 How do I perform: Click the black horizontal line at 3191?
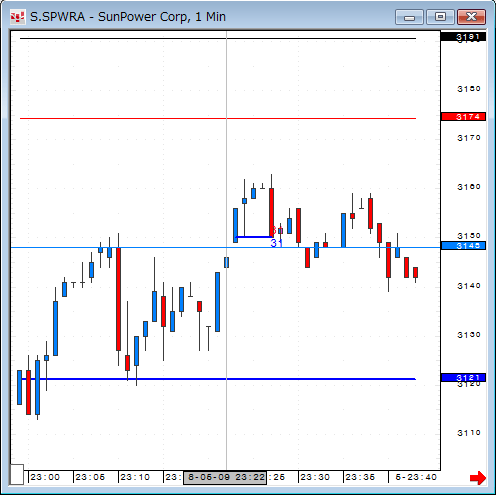click(218, 38)
